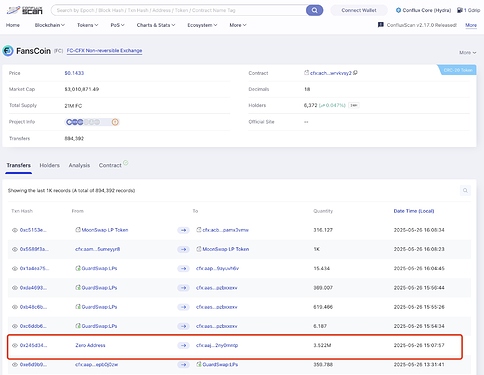
Task: Click the release announcement flag icon
Action: [x=381, y=25]
